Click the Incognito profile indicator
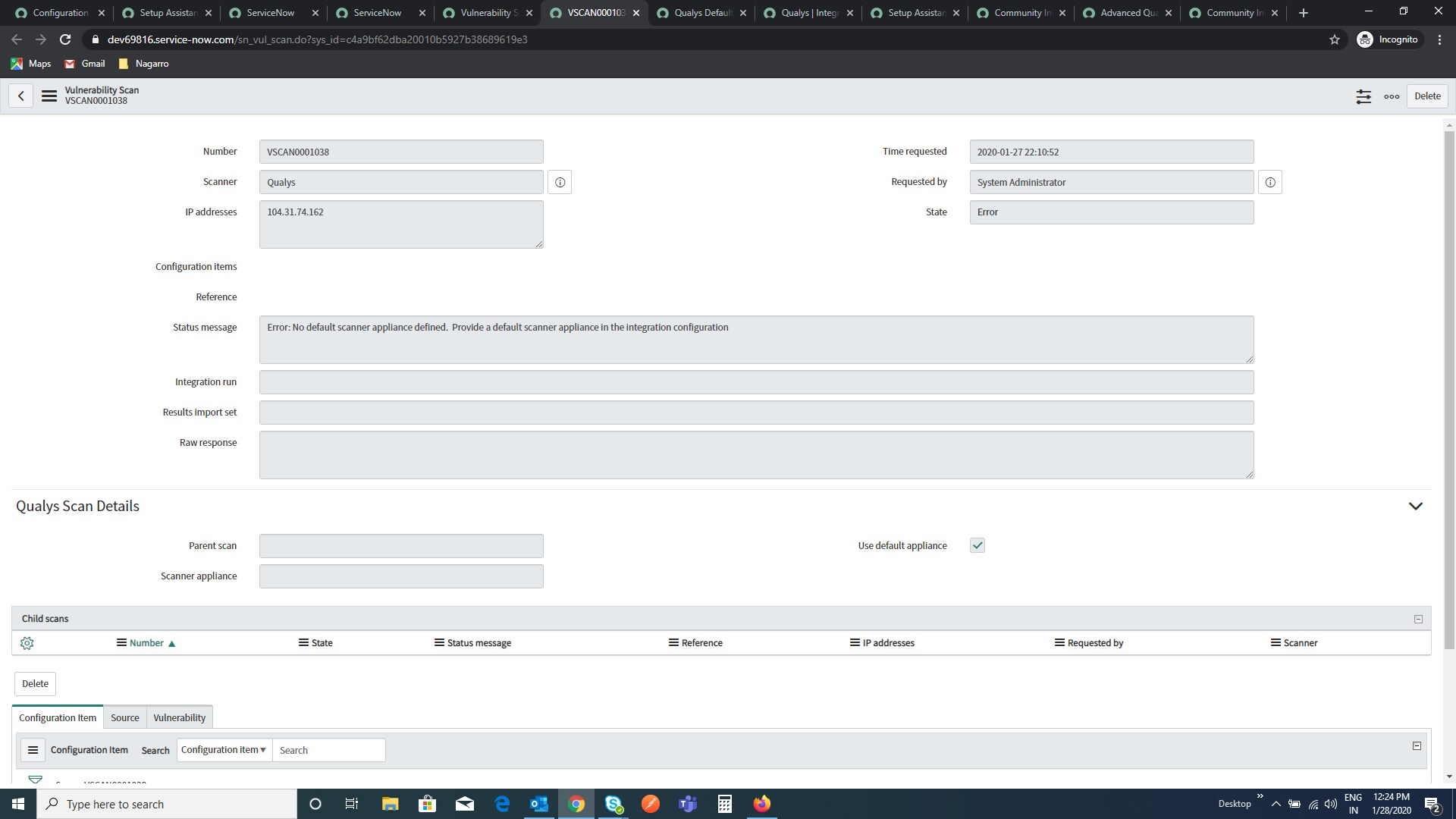The height and width of the screenshot is (819, 1456). point(1389,39)
